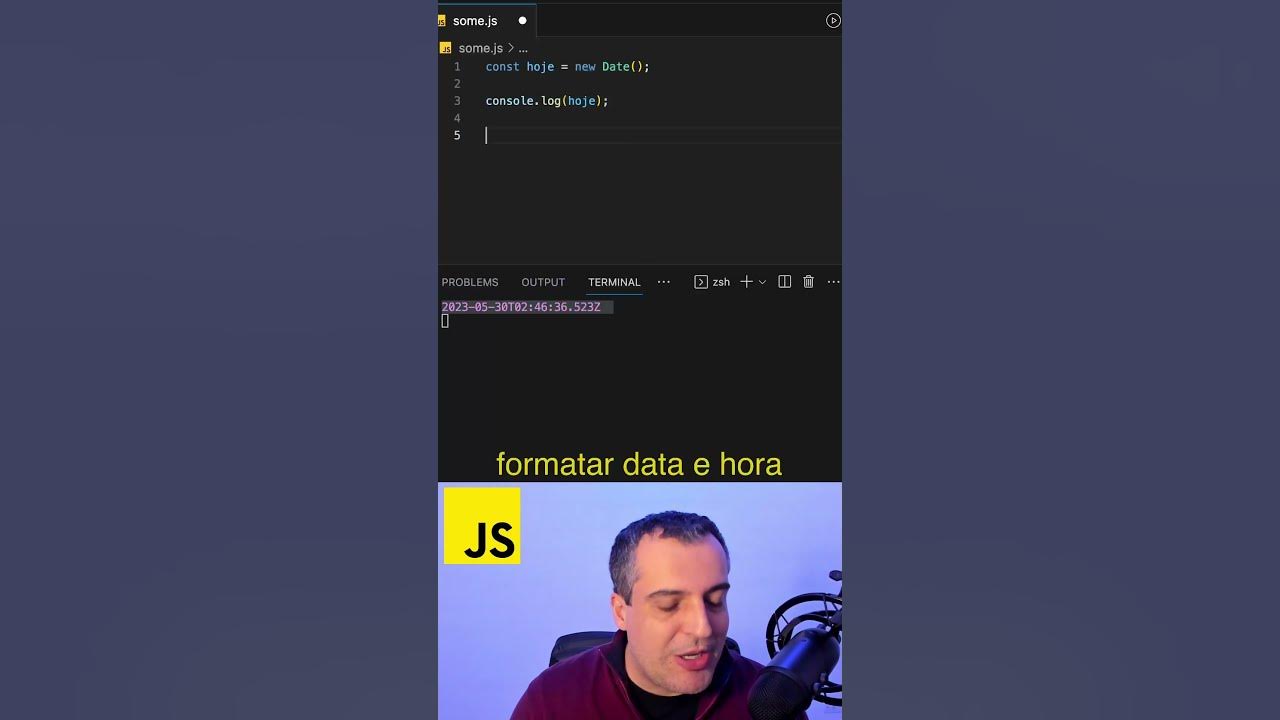Click the yellow JS logo thumbnail
1280x720 pixels.
tap(482, 526)
